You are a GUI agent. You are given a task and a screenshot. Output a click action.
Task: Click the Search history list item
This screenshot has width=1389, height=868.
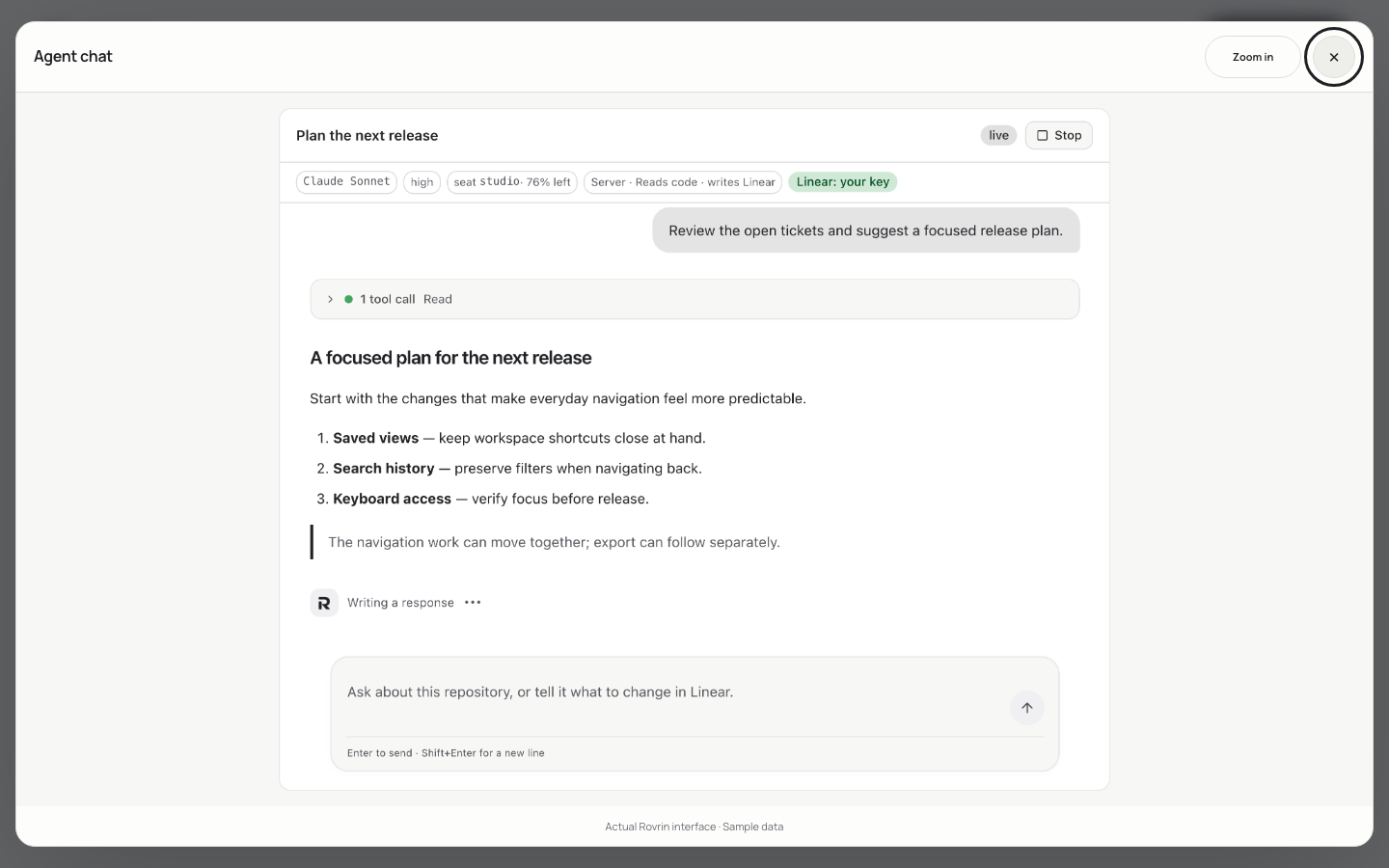[x=517, y=469]
